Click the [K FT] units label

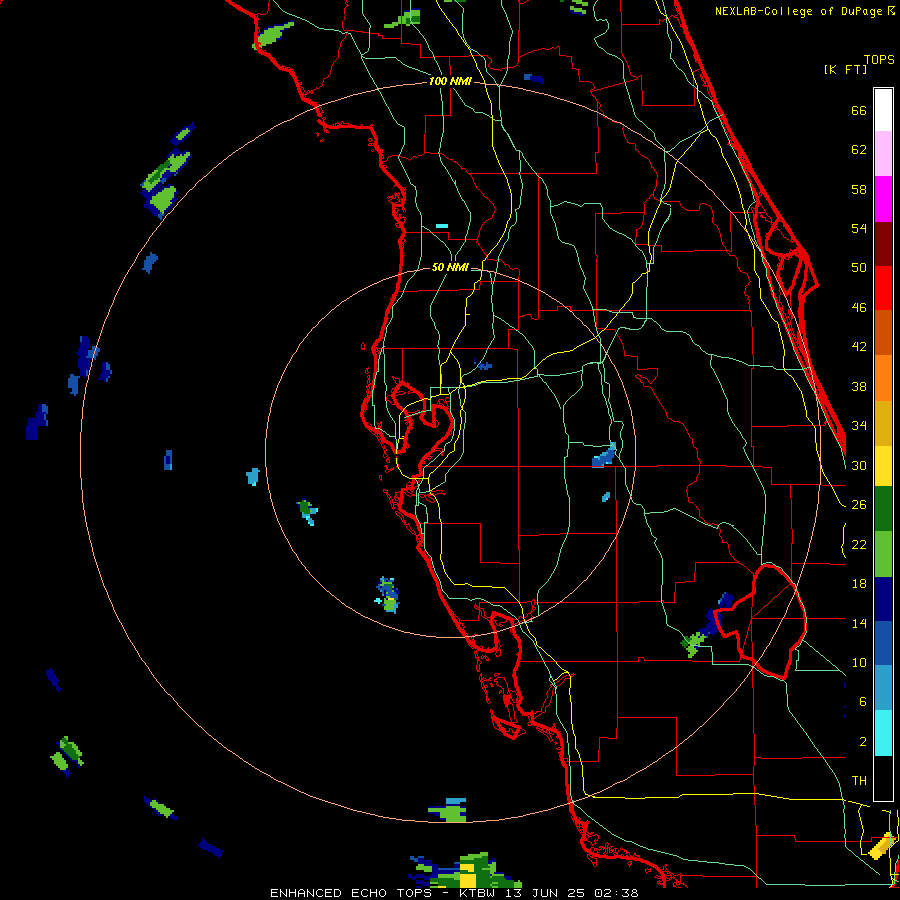[845, 70]
